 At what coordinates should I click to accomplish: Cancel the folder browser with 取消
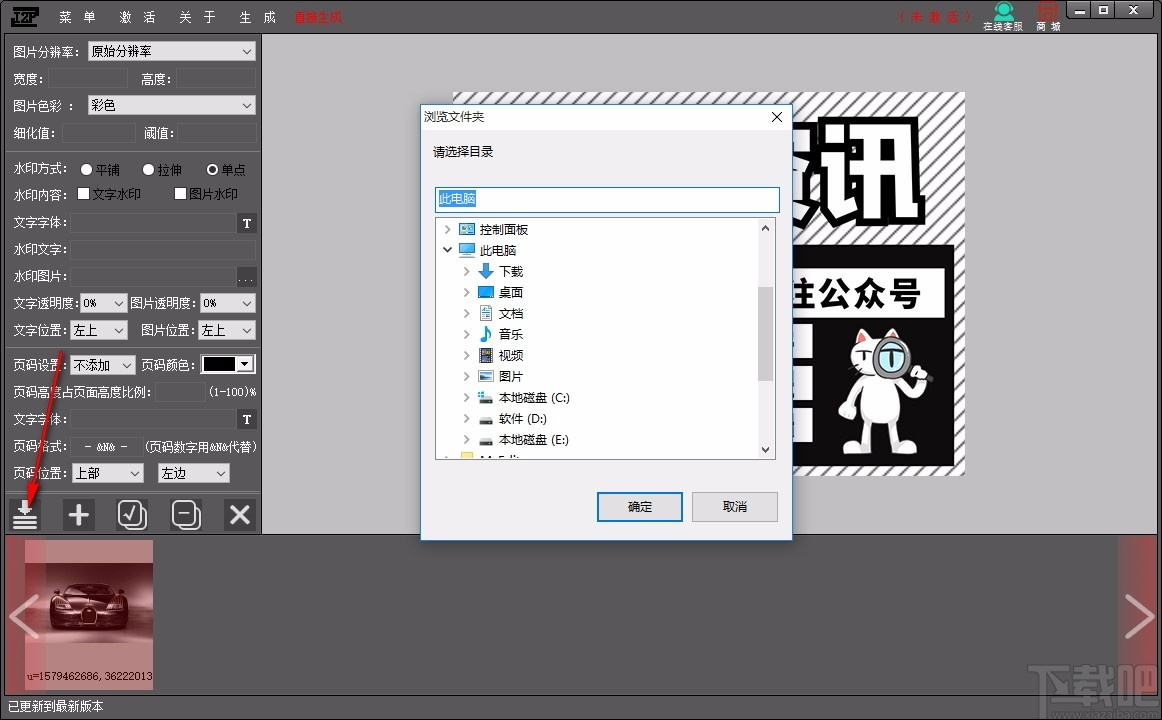[735, 506]
